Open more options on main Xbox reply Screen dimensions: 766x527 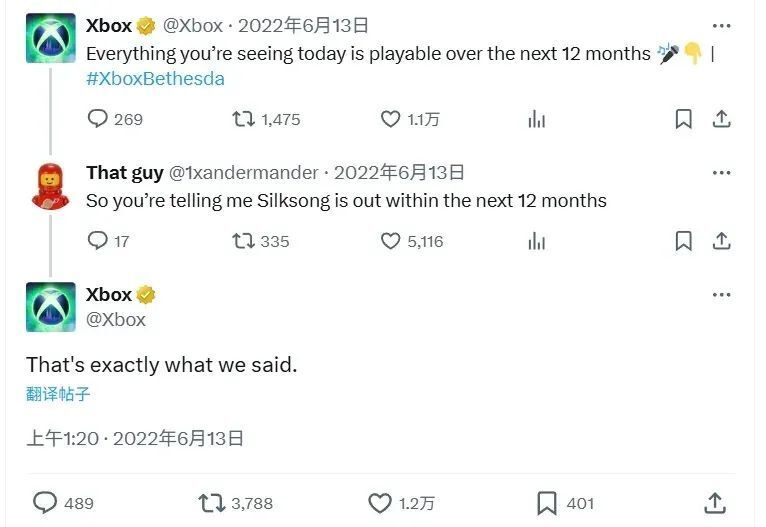721,295
